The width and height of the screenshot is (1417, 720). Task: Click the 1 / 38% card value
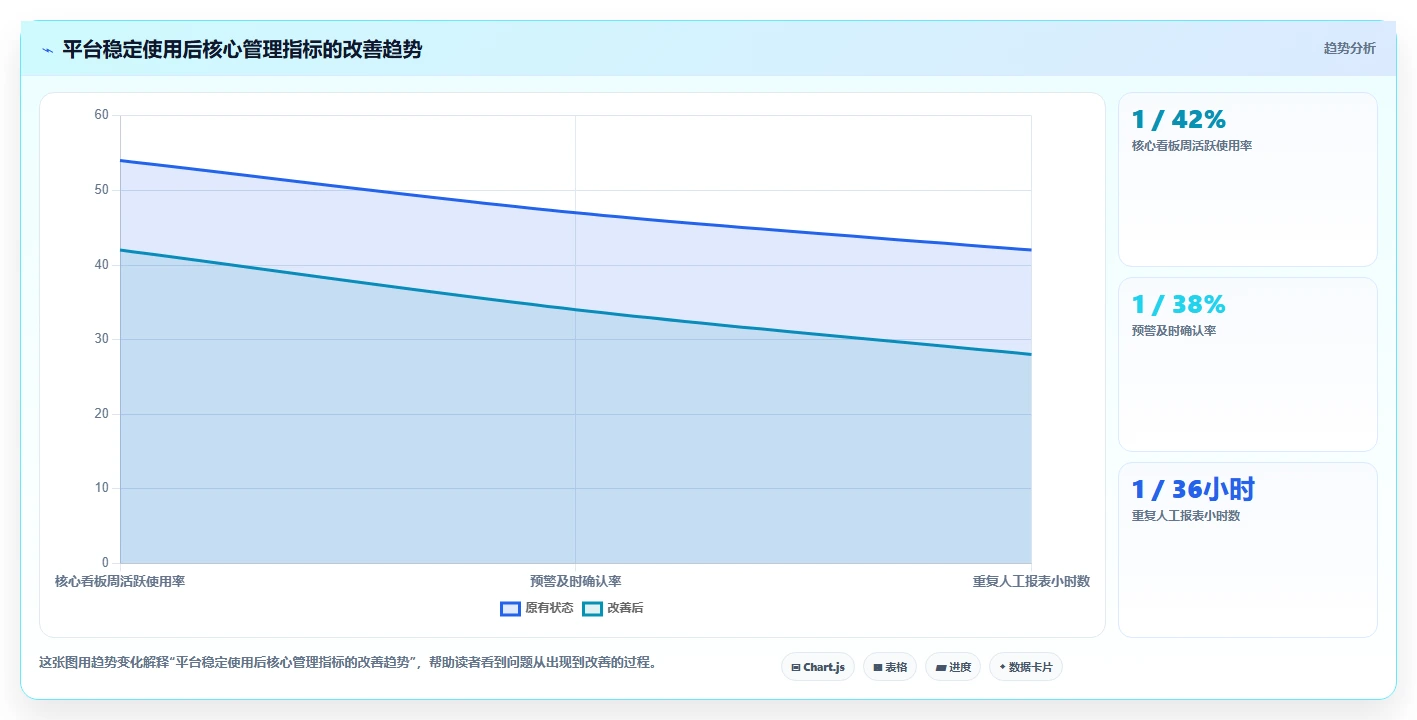pyautogui.click(x=1178, y=305)
